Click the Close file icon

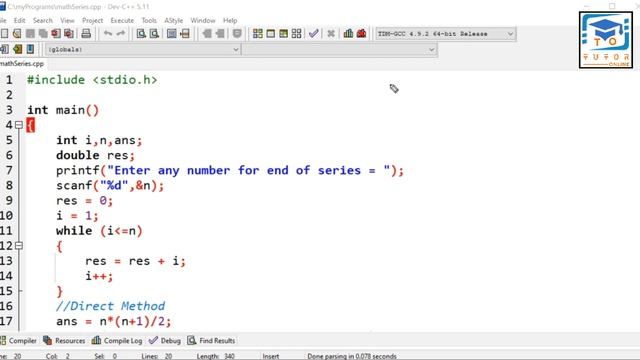click(56, 33)
